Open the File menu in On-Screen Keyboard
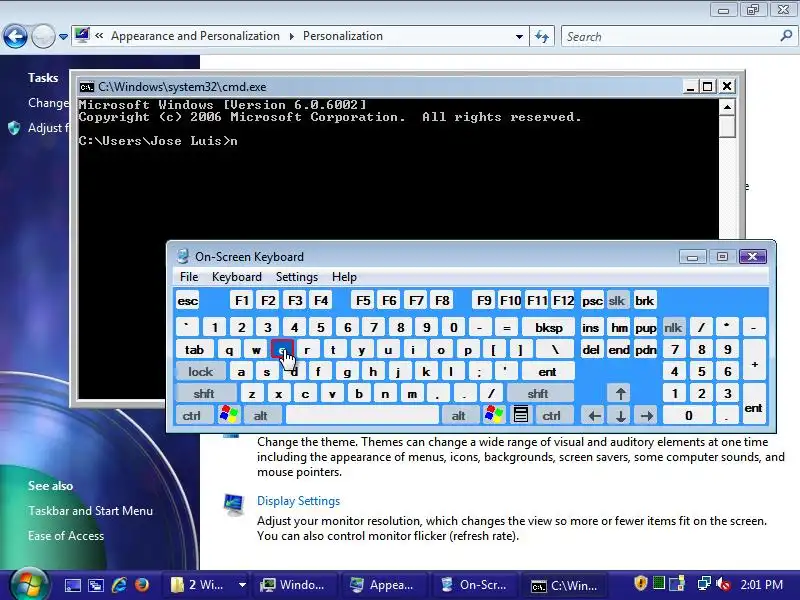Viewport: 800px width, 600px height. tap(189, 277)
